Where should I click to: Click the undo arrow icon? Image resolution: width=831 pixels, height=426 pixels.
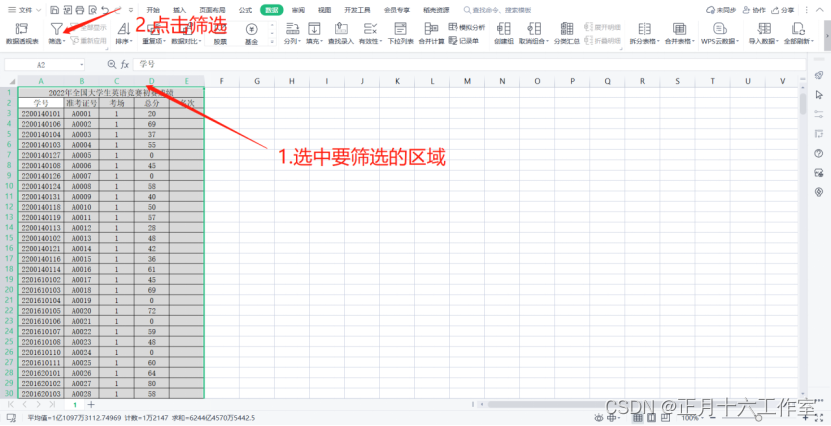pyautogui.click(x=105, y=10)
